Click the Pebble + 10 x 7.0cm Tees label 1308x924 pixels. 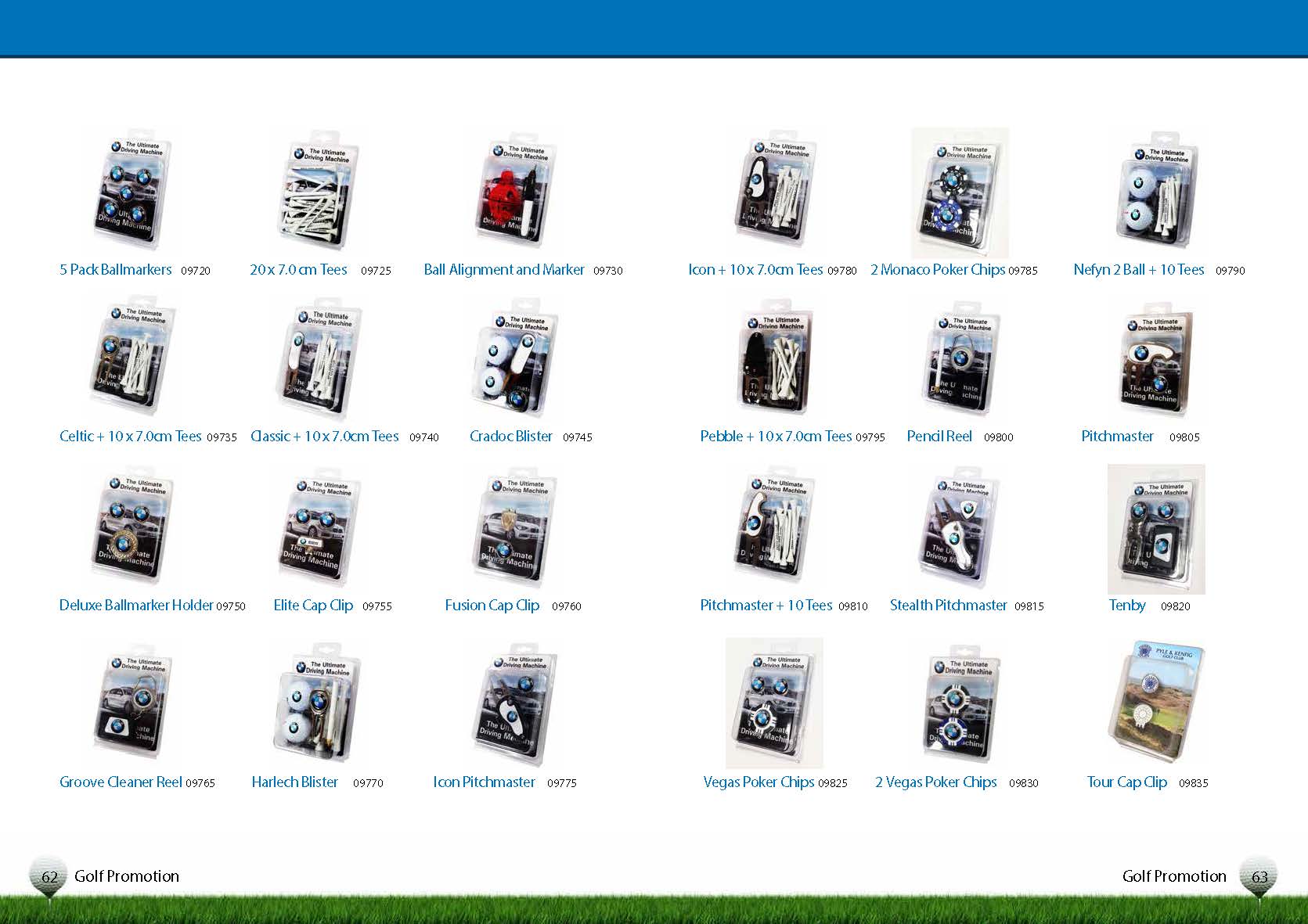(776, 437)
